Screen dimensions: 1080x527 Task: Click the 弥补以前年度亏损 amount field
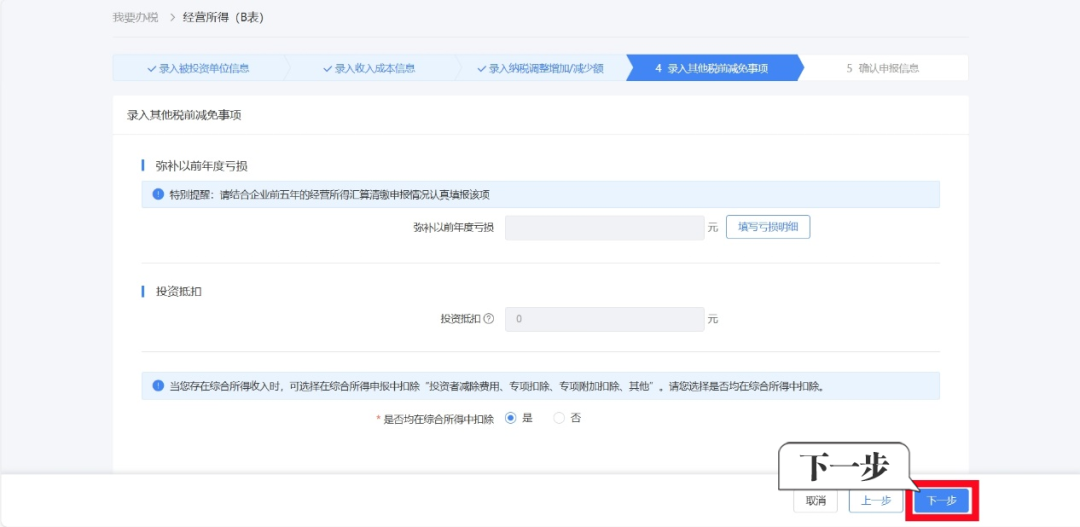(x=604, y=227)
